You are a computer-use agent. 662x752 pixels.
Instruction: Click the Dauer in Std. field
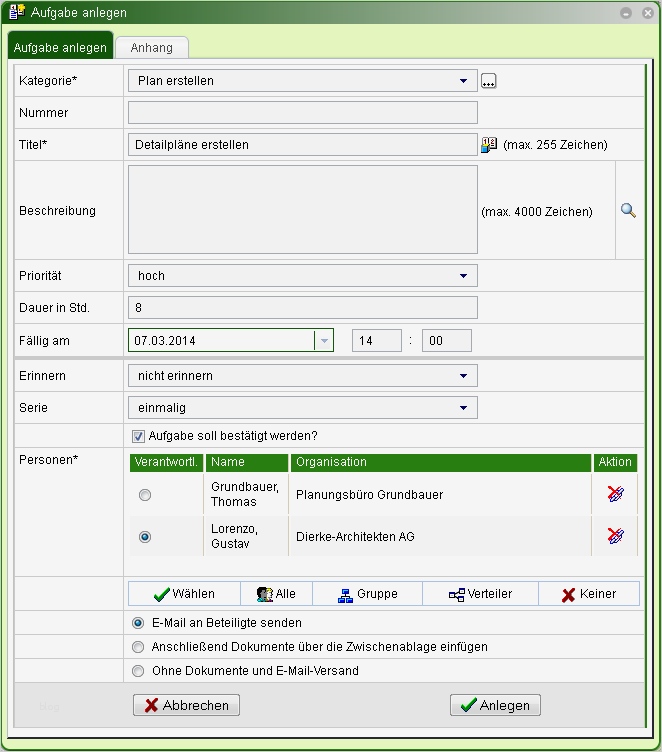tap(303, 307)
